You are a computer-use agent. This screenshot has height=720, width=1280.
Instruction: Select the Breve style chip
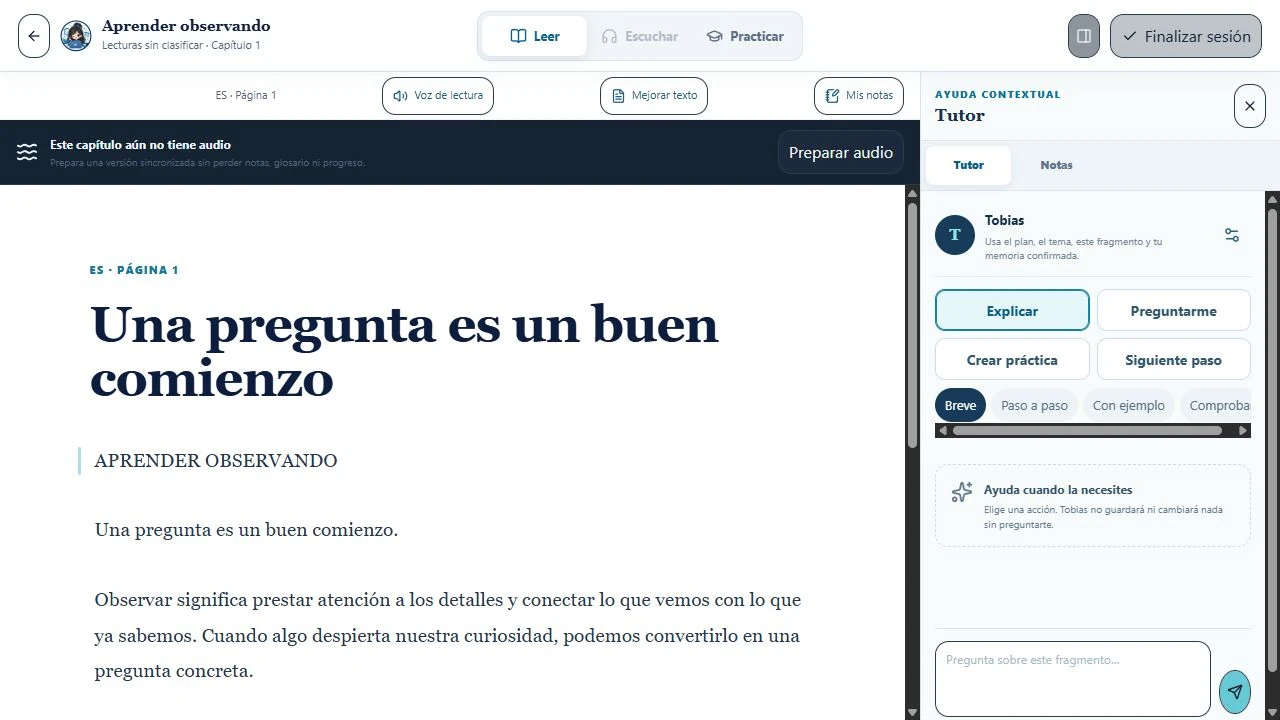[961, 405]
